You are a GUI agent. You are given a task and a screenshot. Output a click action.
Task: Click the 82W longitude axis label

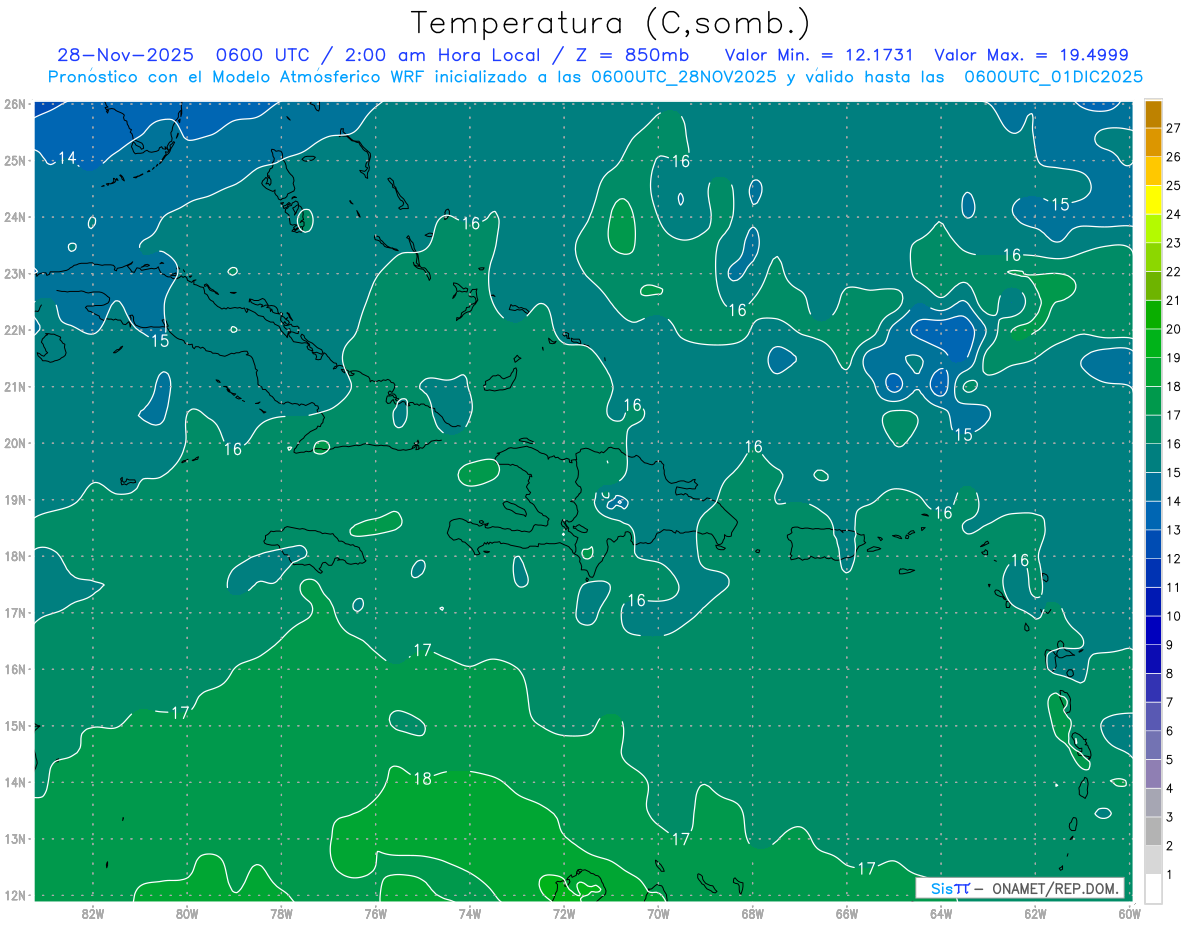pyautogui.click(x=93, y=913)
